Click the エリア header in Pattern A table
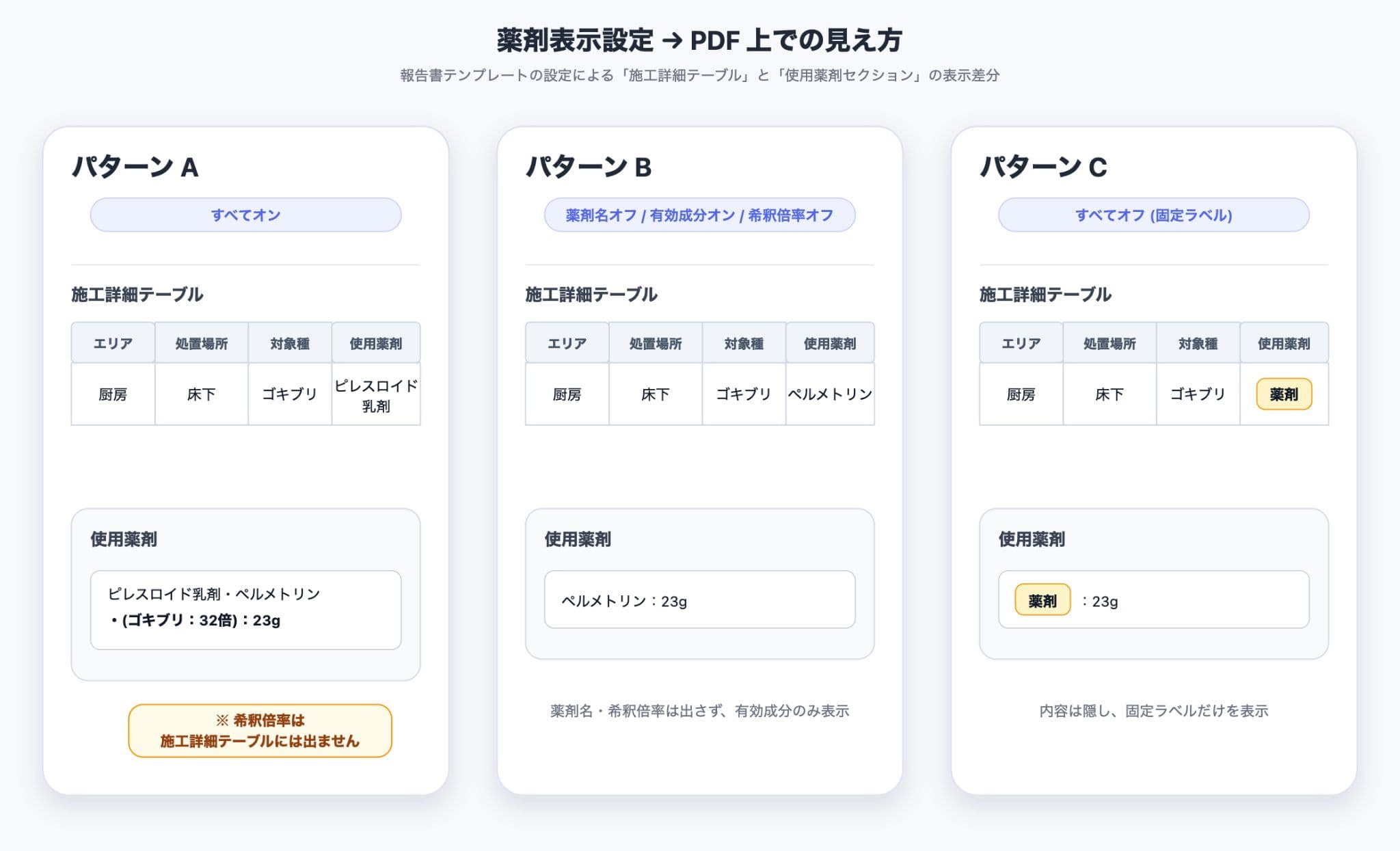 point(113,343)
